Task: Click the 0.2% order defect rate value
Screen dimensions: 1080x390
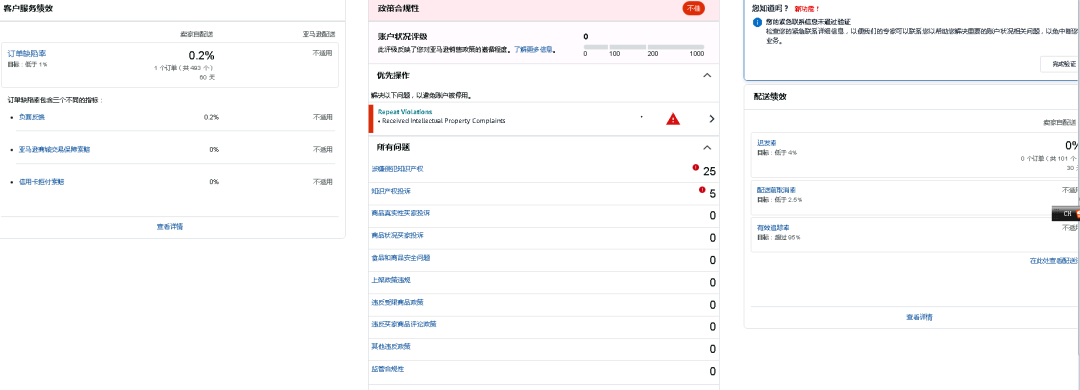Action: (x=201, y=55)
